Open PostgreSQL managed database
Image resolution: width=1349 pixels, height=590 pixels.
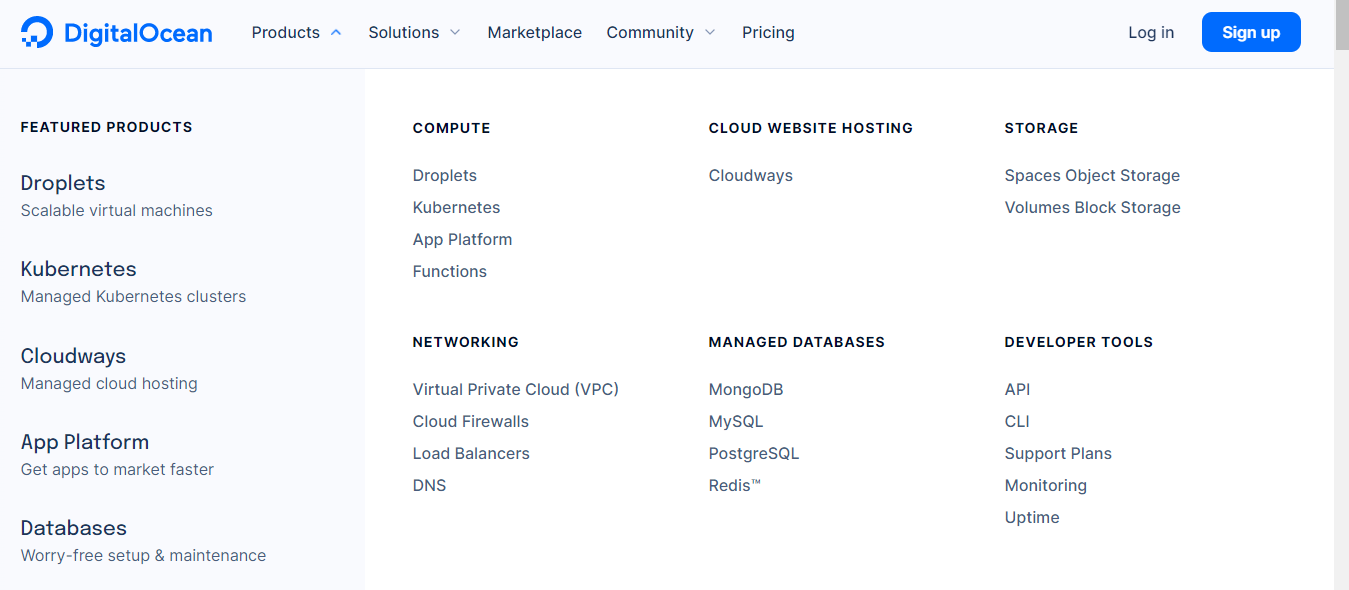point(754,453)
